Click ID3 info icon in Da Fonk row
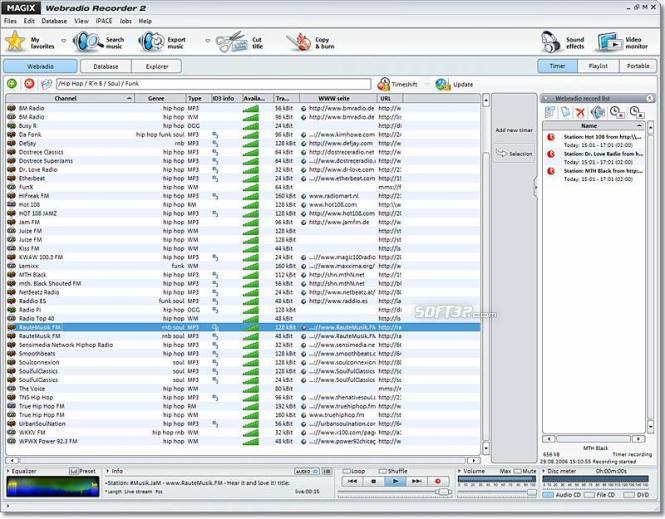 (215, 134)
